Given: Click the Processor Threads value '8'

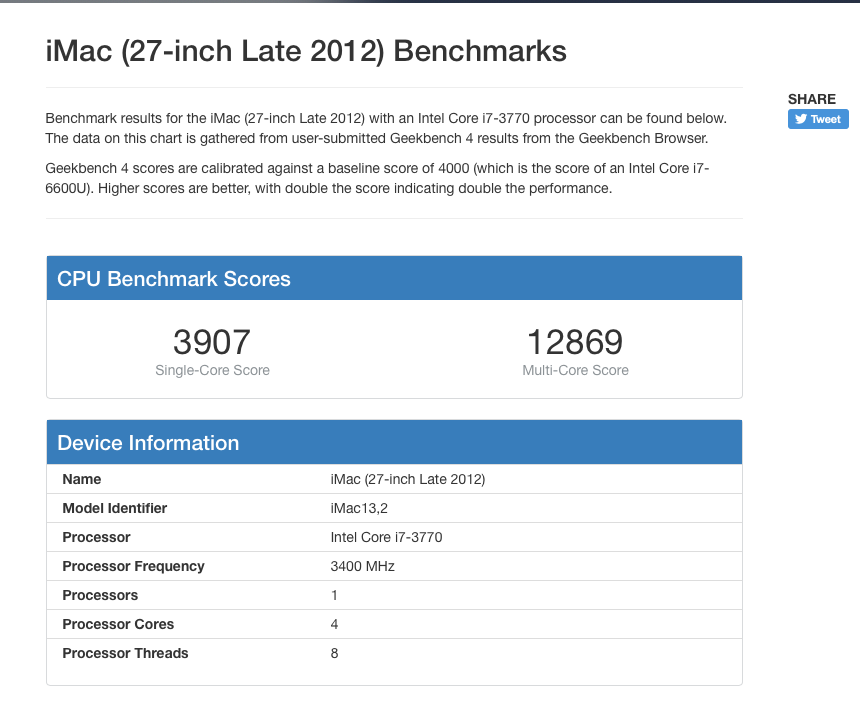Looking at the screenshot, I should (334, 654).
